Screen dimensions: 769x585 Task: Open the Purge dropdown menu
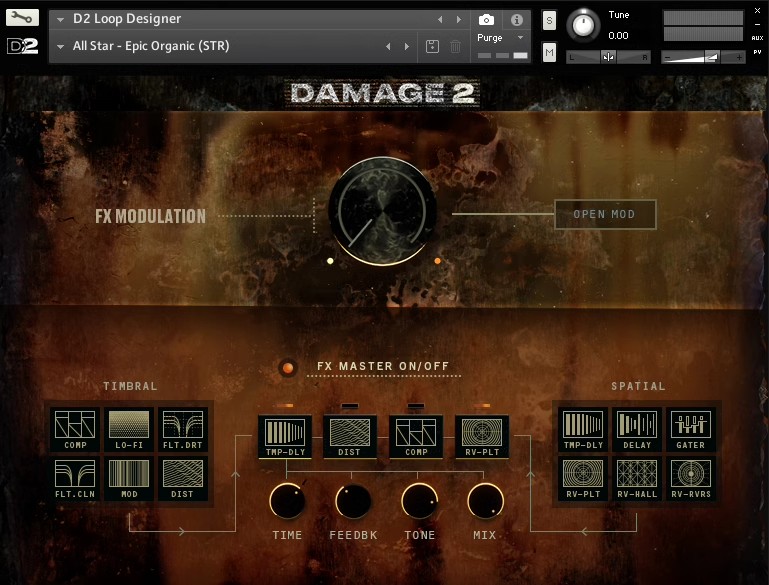click(x=520, y=37)
